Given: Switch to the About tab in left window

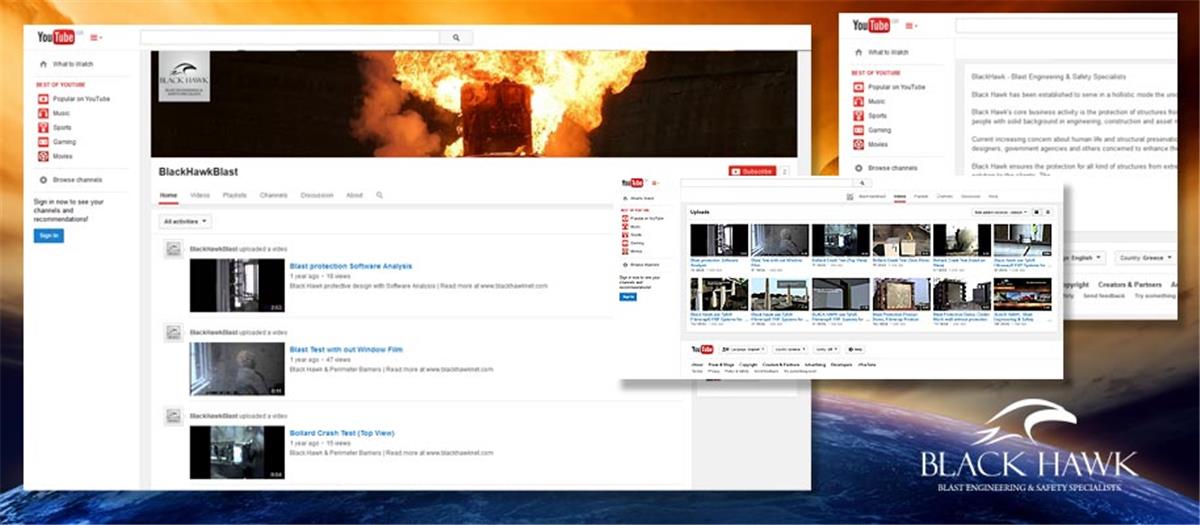Looking at the screenshot, I should pos(355,195).
